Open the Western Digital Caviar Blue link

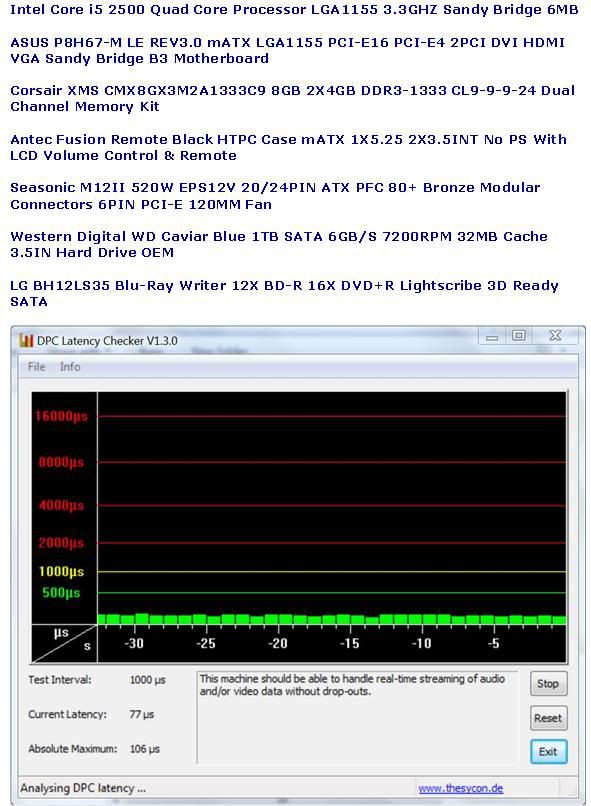click(279, 244)
